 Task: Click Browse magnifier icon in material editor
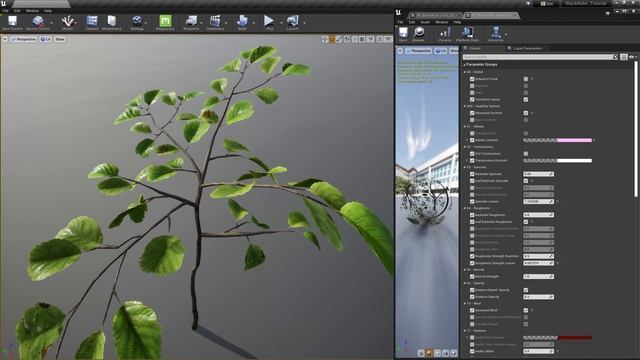(418, 34)
